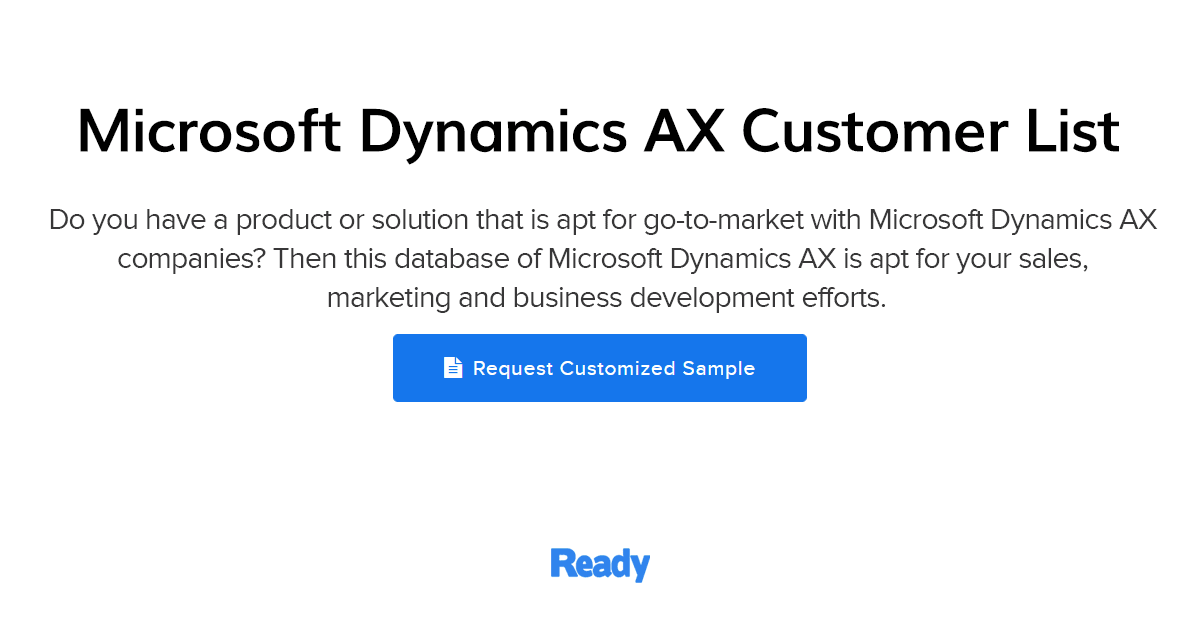Click the Request Customized Sample button label text

click(614, 368)
